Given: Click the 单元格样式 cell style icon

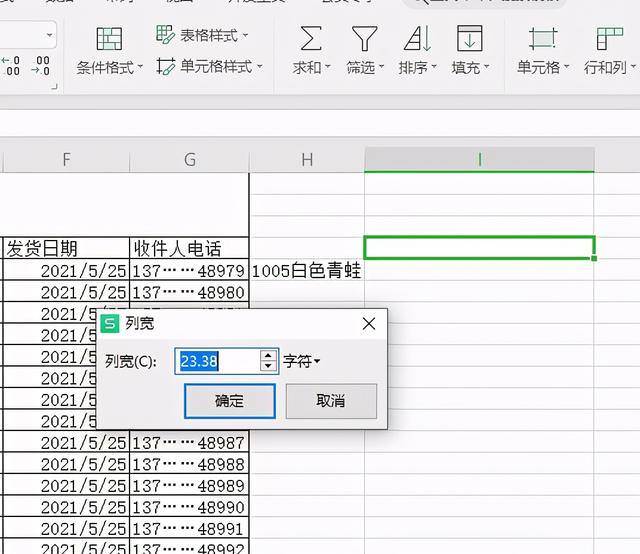Looking at the screenshot, I should pyautogui.click(x=166, y=66).
